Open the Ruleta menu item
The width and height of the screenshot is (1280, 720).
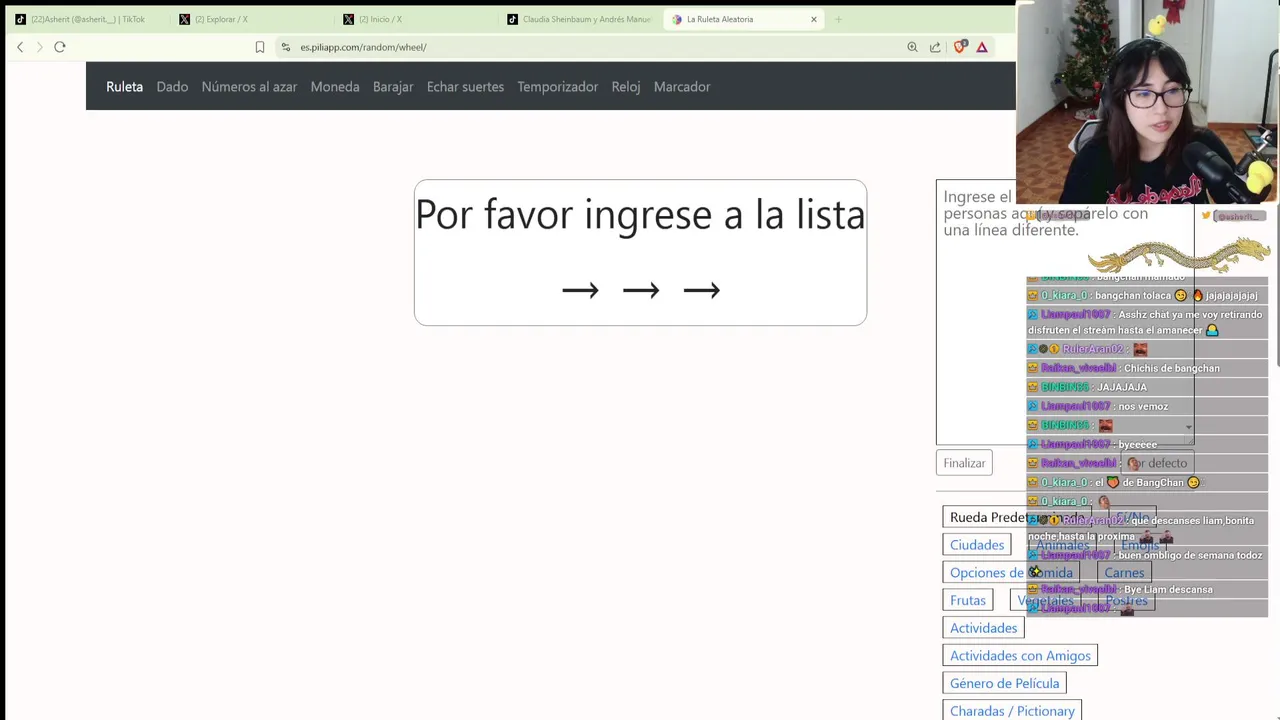click(125, 87)
